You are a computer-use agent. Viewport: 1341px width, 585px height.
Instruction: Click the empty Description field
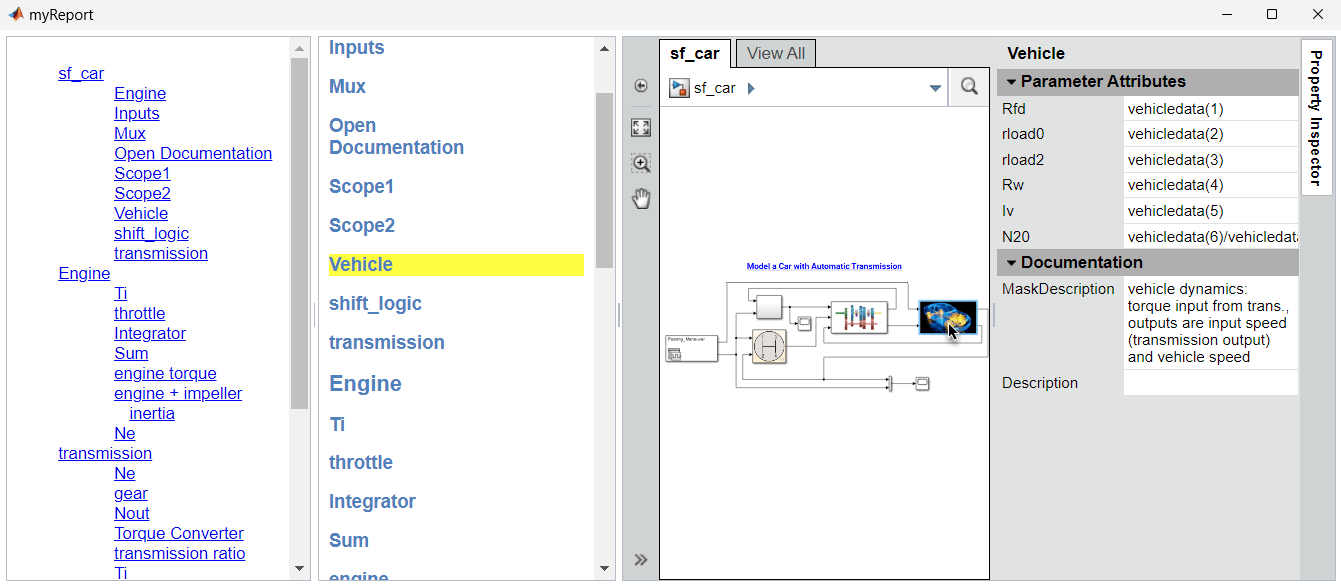pyautogui.click(x=1210, y=383)
